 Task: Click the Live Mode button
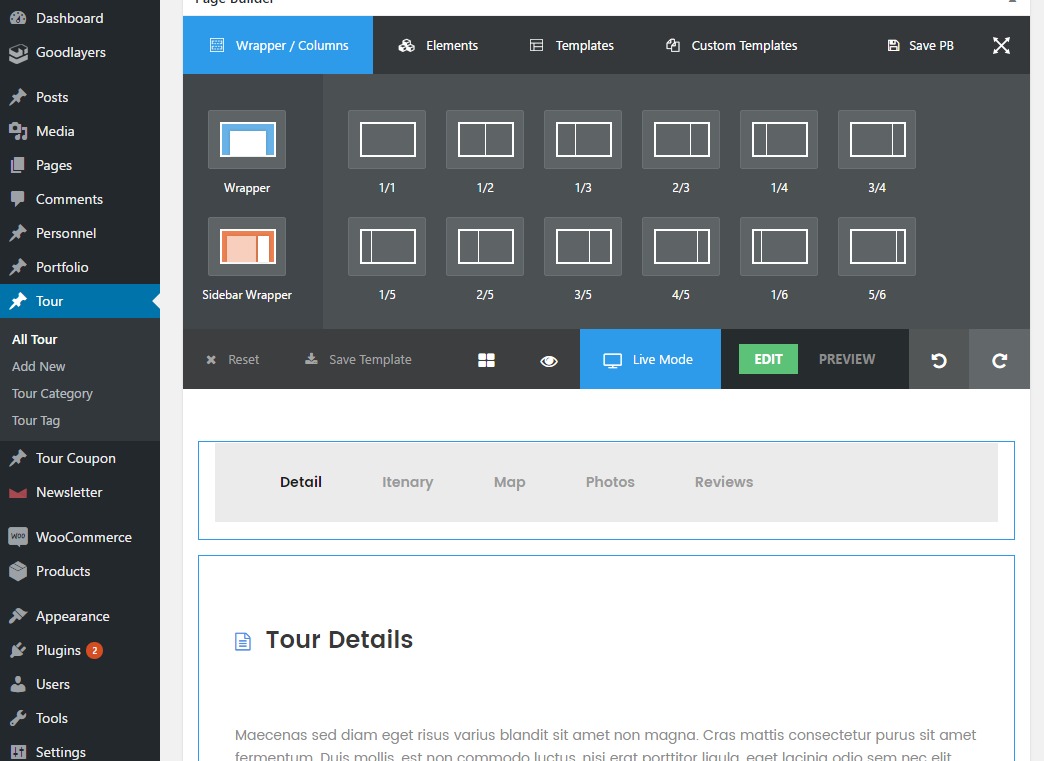point(650,359)
